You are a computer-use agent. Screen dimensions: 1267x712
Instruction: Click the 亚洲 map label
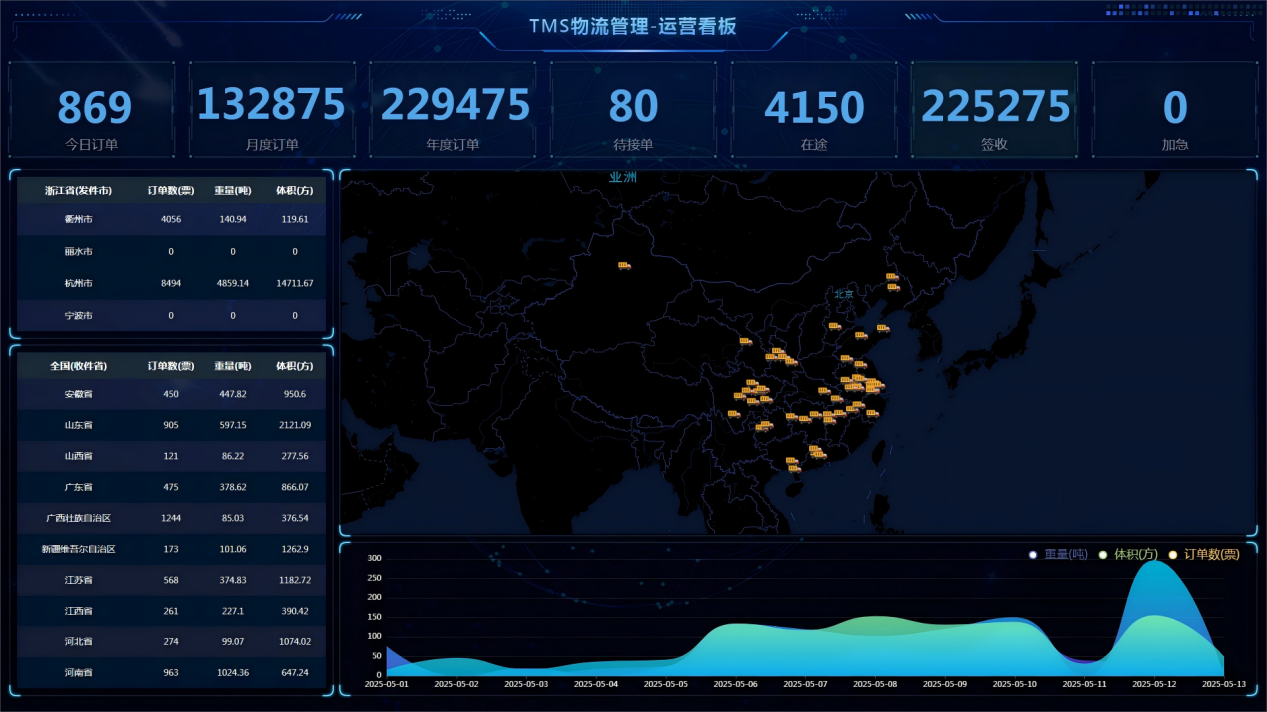[623, 177]
